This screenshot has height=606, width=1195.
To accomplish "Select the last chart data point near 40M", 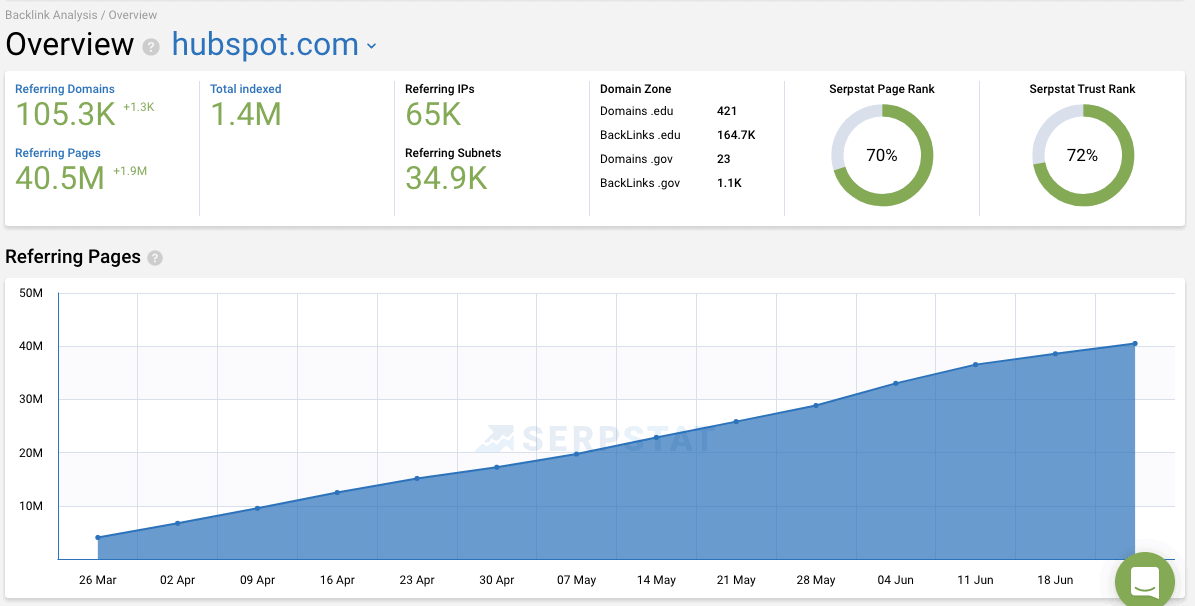I will point(1135,344).
